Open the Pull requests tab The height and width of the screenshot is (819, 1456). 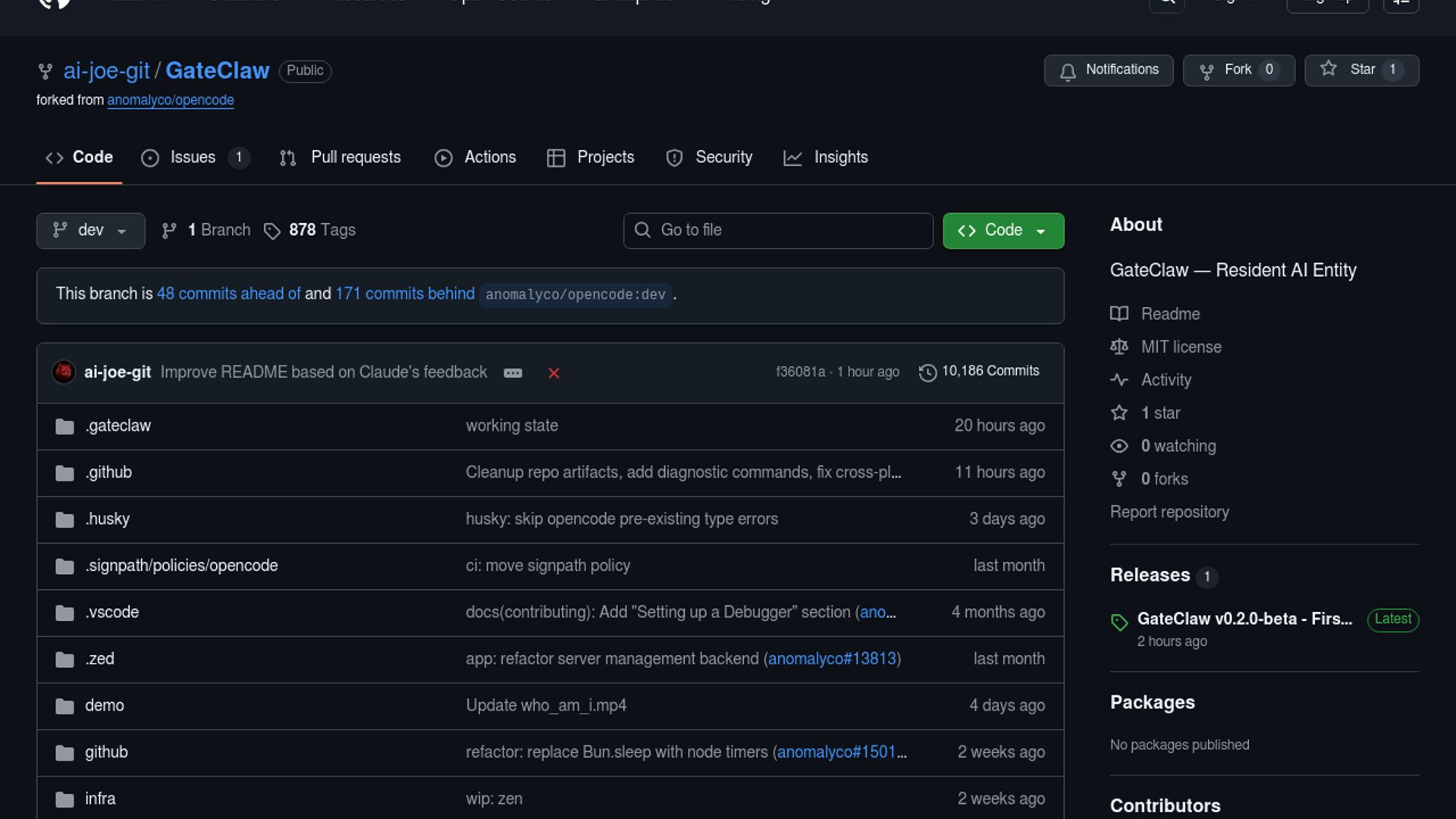click(x=340, y=158)
